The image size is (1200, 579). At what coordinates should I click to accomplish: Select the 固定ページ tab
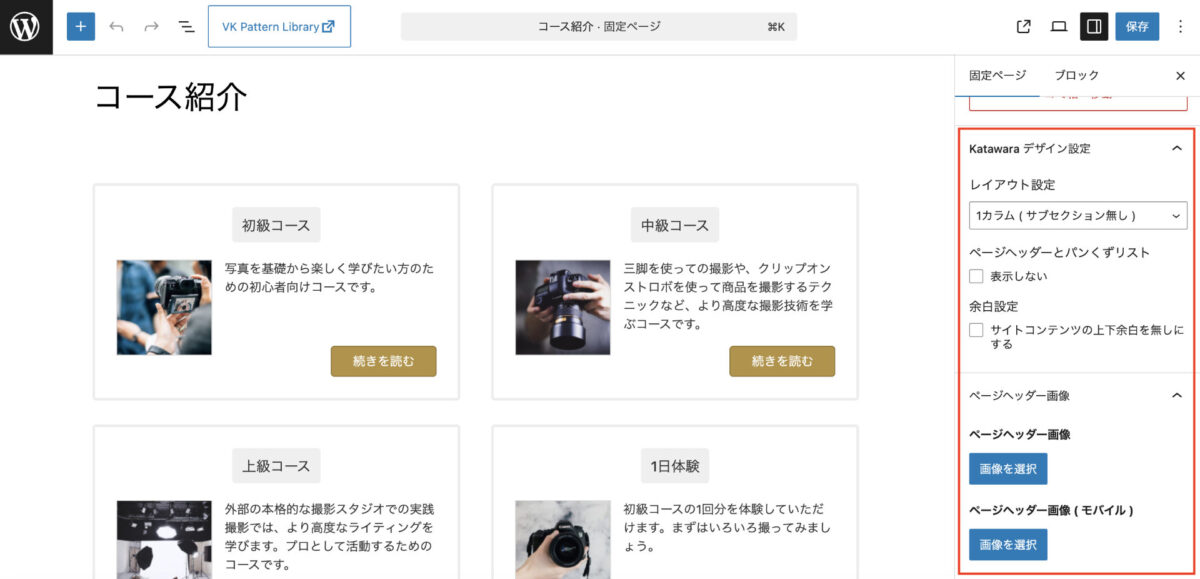(997, 75)
